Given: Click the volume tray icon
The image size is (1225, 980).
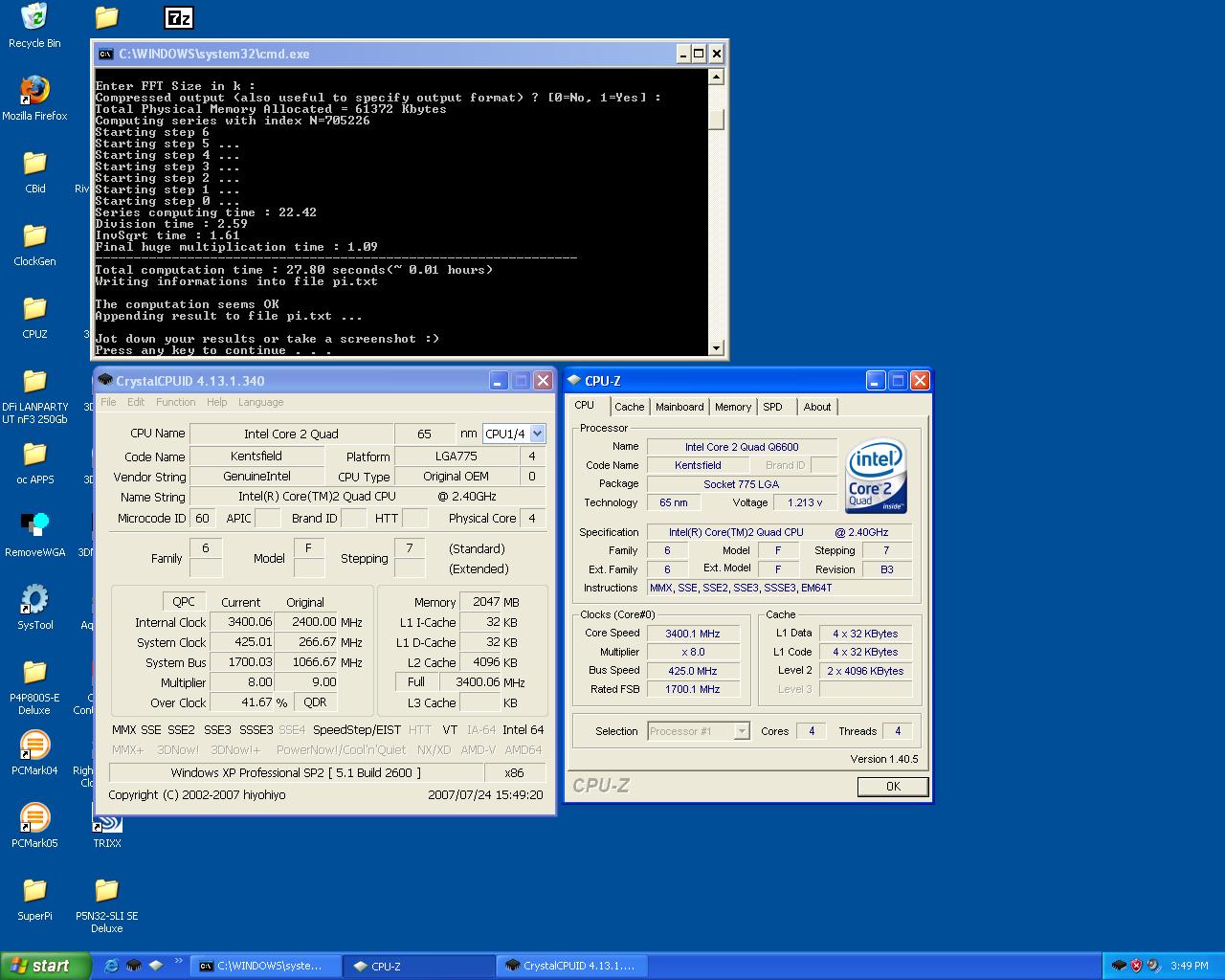Looking at the screenshot, I should click(x=1153, y=966).
